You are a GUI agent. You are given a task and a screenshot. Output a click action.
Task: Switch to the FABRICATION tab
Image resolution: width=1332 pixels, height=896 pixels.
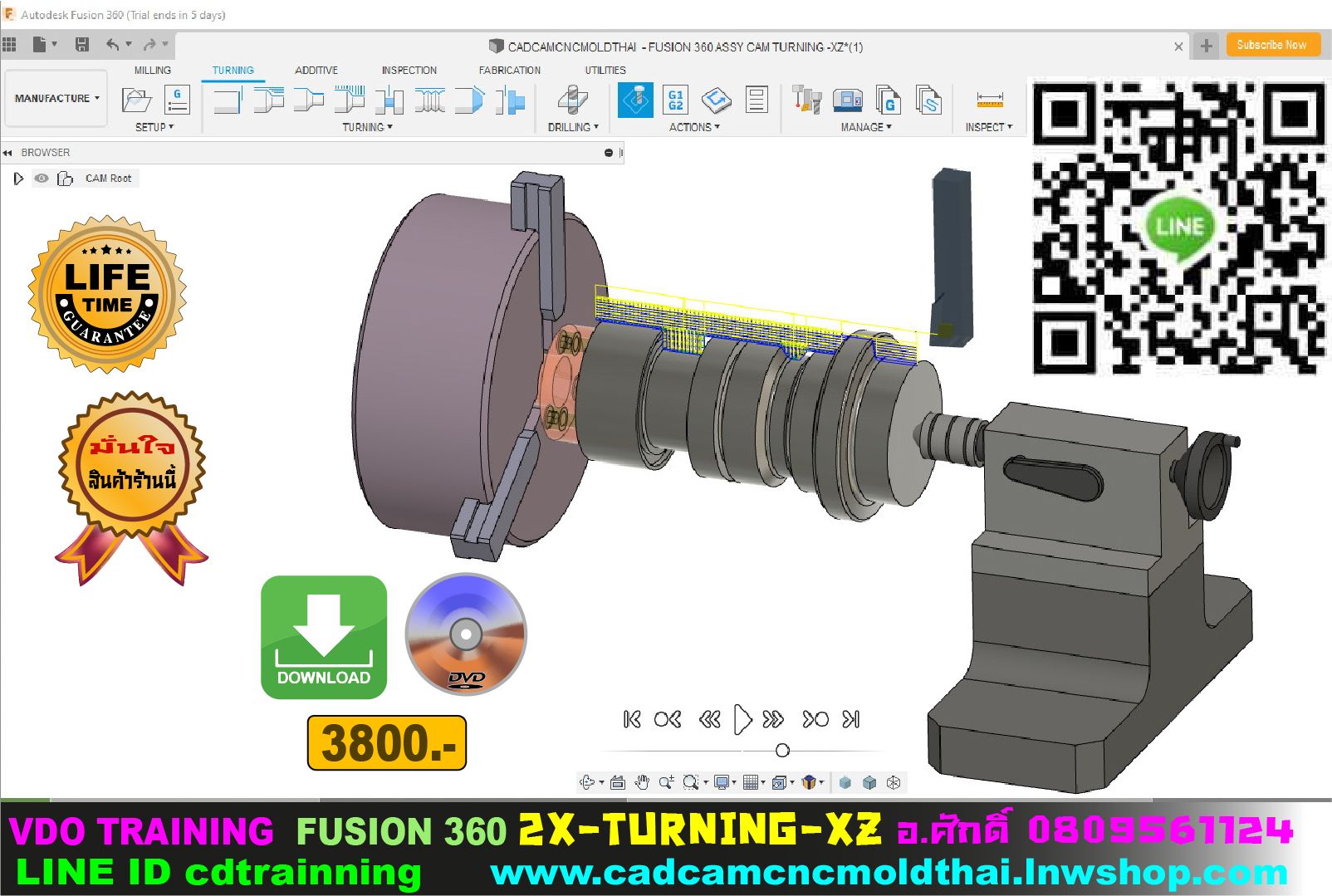pyautogui.click(x=509, y=70)
